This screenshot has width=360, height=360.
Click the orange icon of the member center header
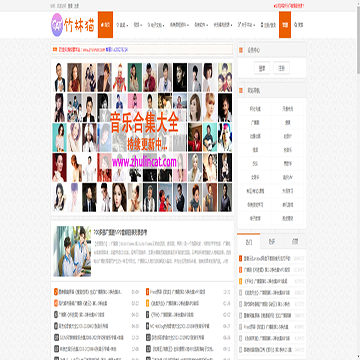pyautogui.click(x=241, y=50)
